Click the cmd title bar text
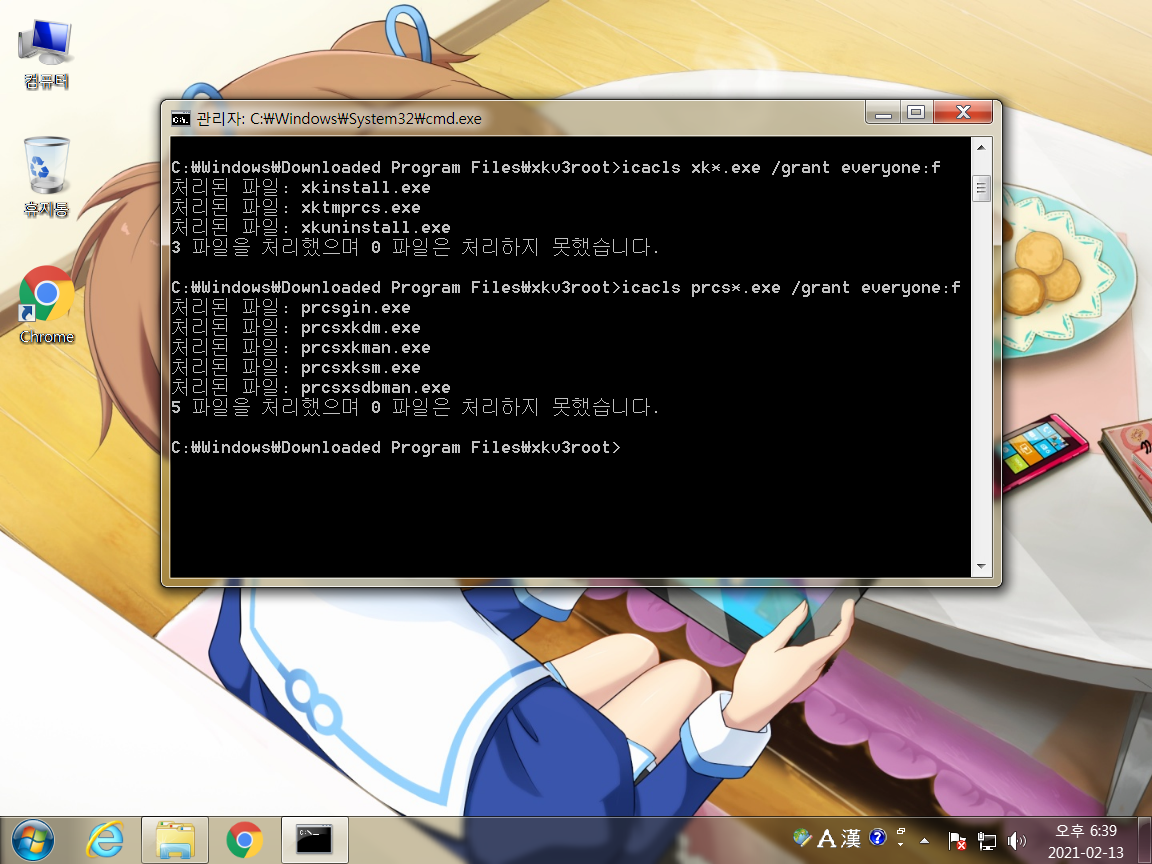Viewport: 1152px width, 864px height. tap(339, 119)
